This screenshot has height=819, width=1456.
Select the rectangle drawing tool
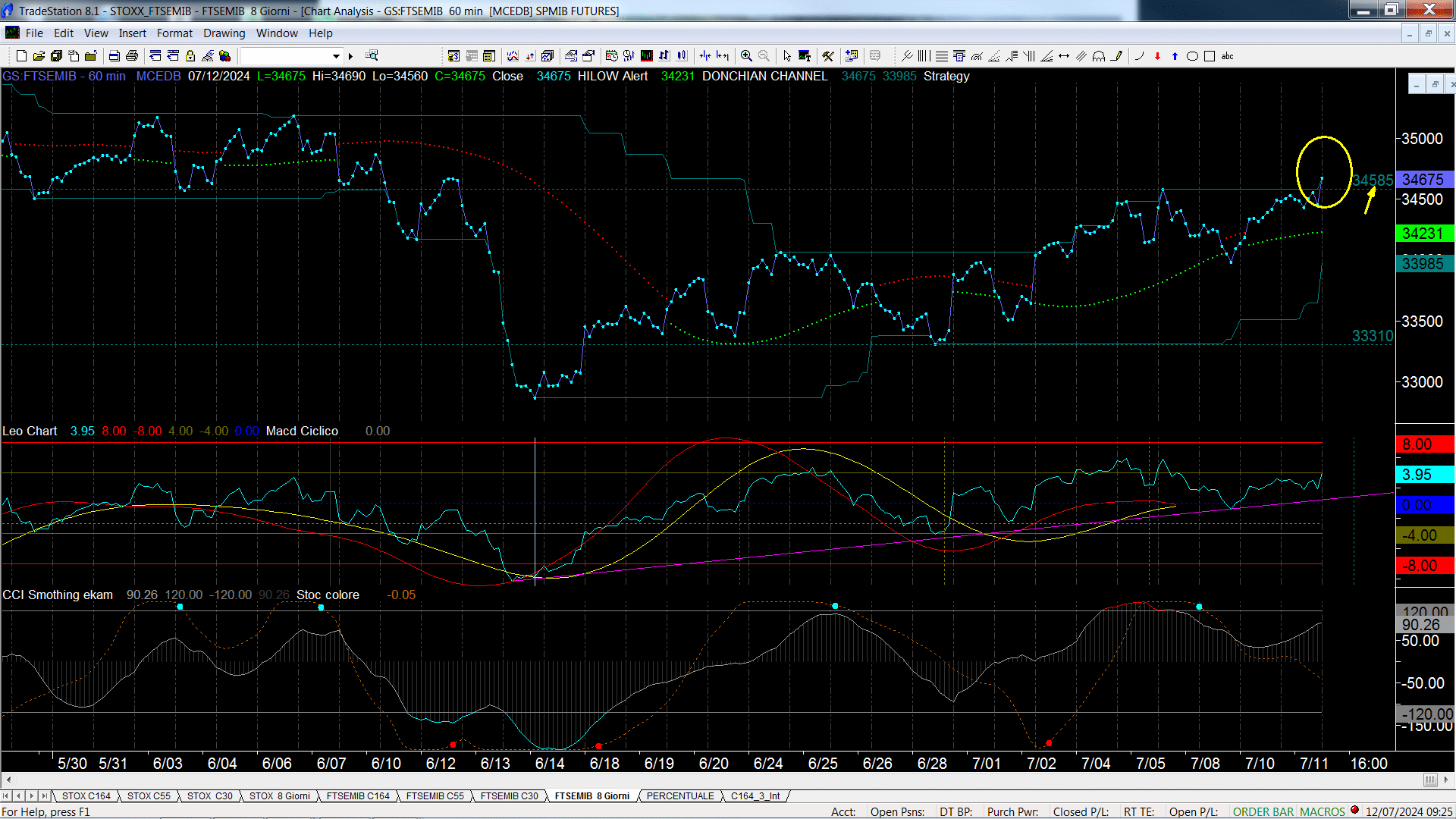[x=1210, y=55]
